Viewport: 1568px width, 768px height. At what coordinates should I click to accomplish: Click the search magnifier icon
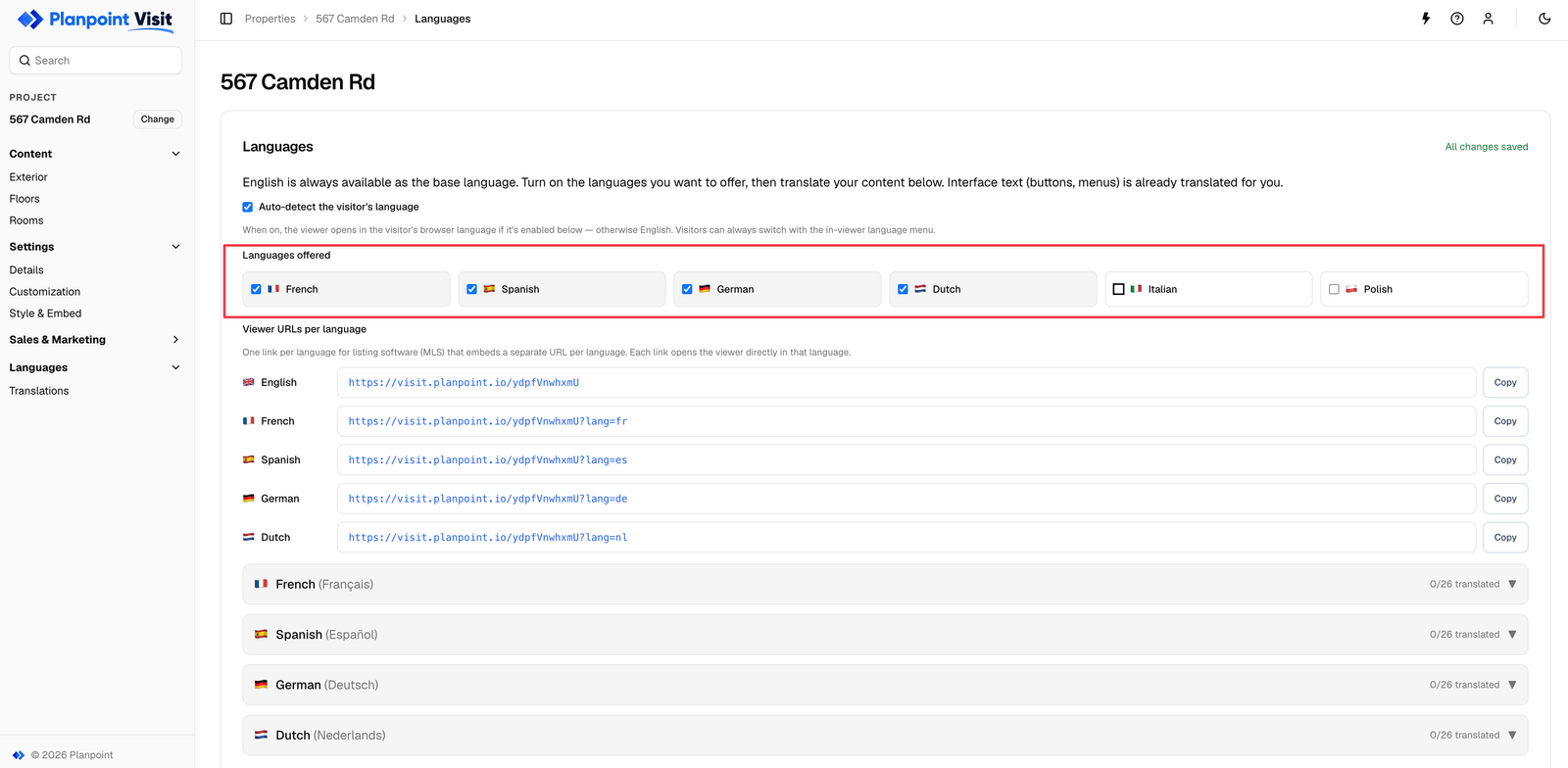coord(24,61)
